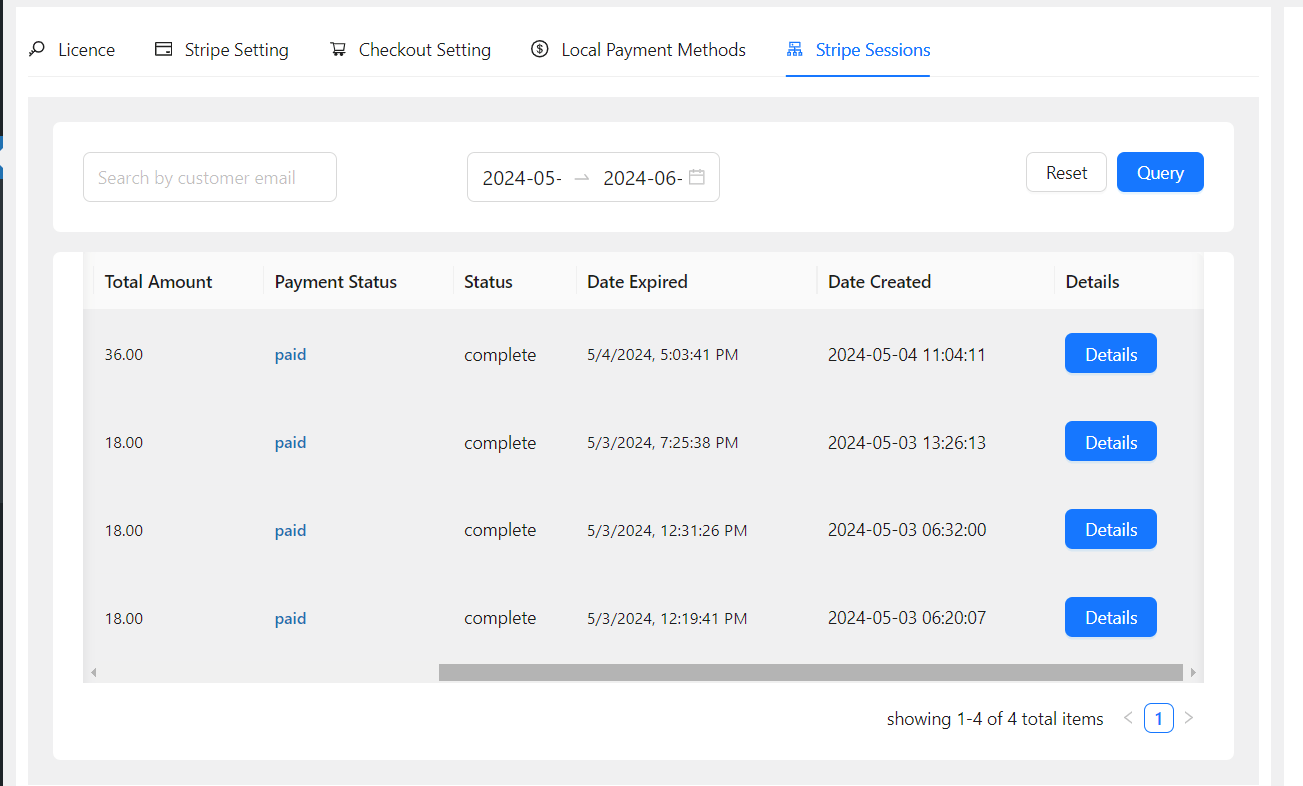The image size is (1303, 786).
Task: Click the table horizontal scrollbar thumb
Action: click(810, 672)
